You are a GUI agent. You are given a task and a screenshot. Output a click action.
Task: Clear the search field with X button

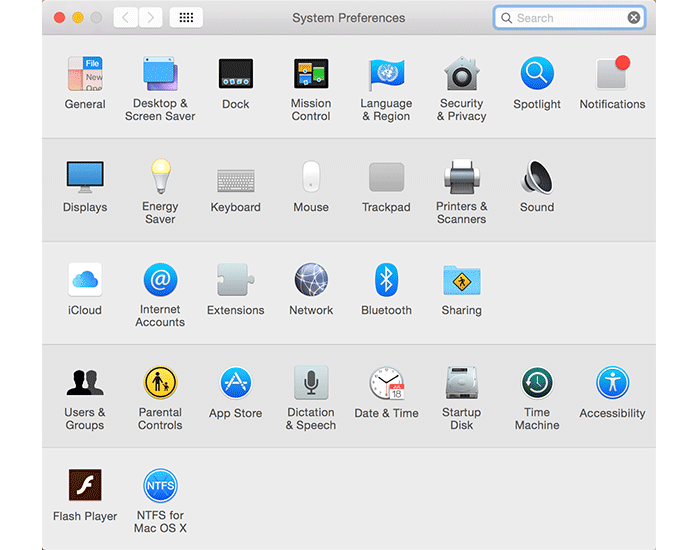(x=633, y=18)
